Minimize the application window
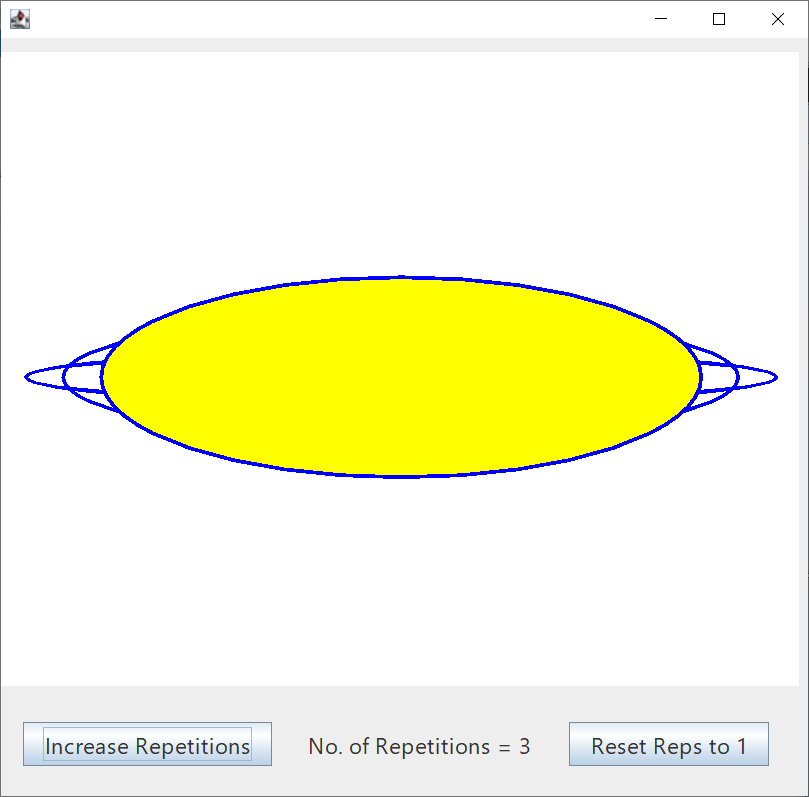Screen dimensions: 809x797 pyautogui.click(x=660, y=19)
